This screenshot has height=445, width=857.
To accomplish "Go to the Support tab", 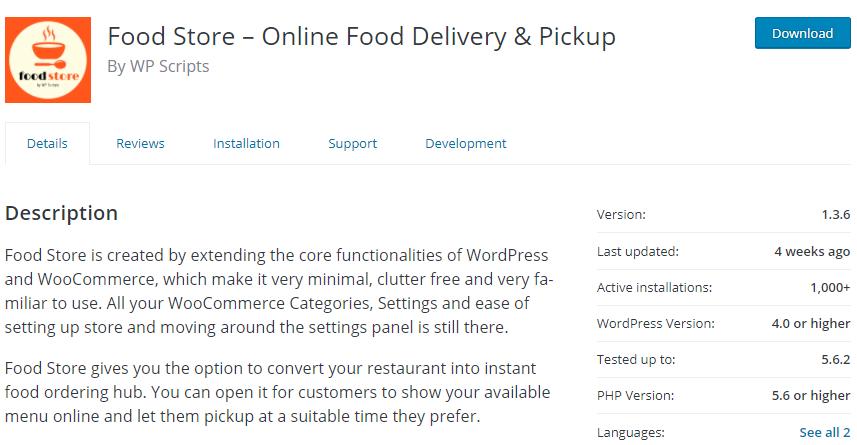I will click(x=352, y=144).
